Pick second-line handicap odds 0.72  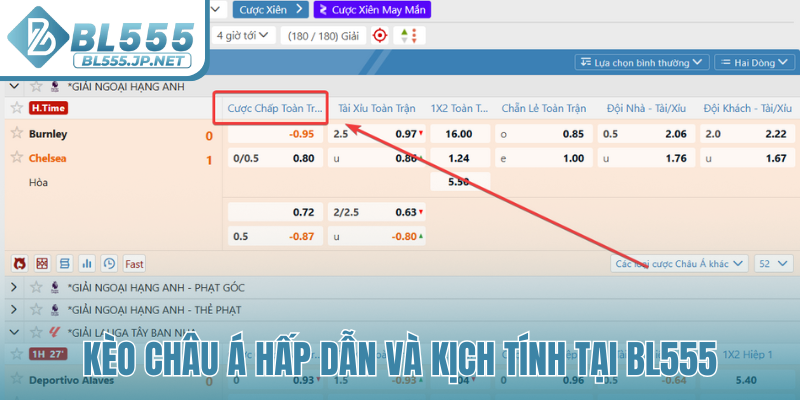click(x=276, y=212)
